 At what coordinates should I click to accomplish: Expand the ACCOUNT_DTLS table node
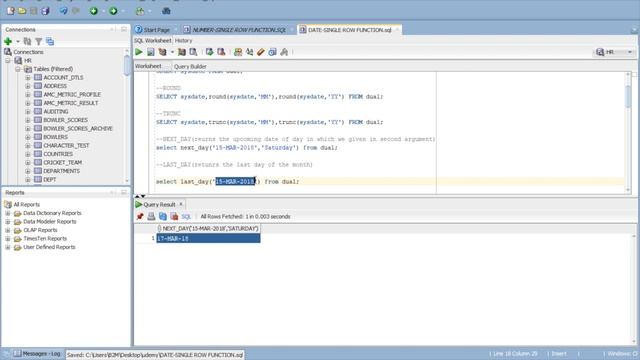click(28, 78)
